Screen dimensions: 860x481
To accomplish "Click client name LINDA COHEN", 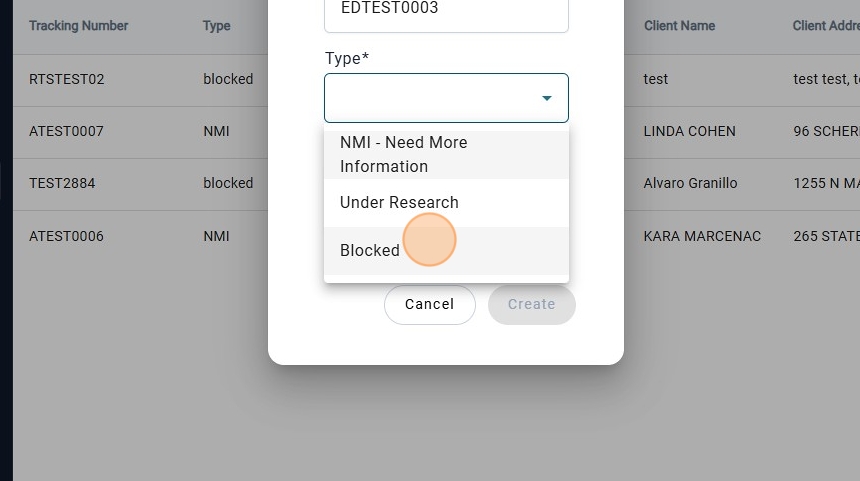I will (x=690, y=131).
